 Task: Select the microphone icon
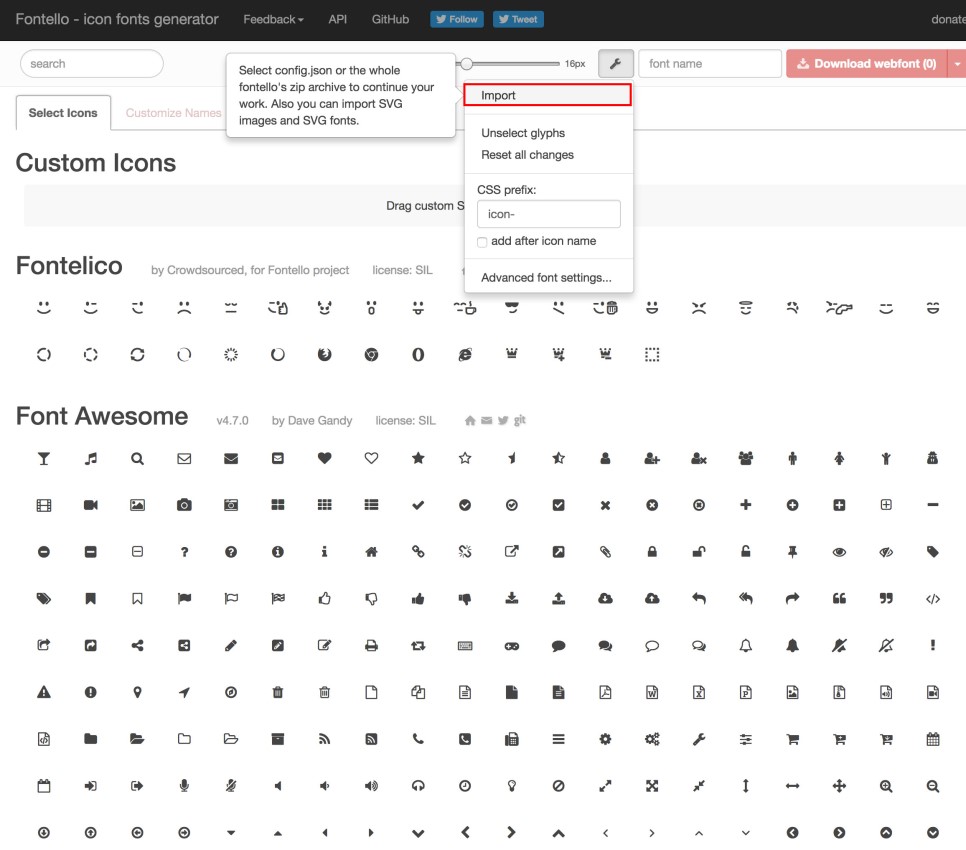(x=184, y=786)
